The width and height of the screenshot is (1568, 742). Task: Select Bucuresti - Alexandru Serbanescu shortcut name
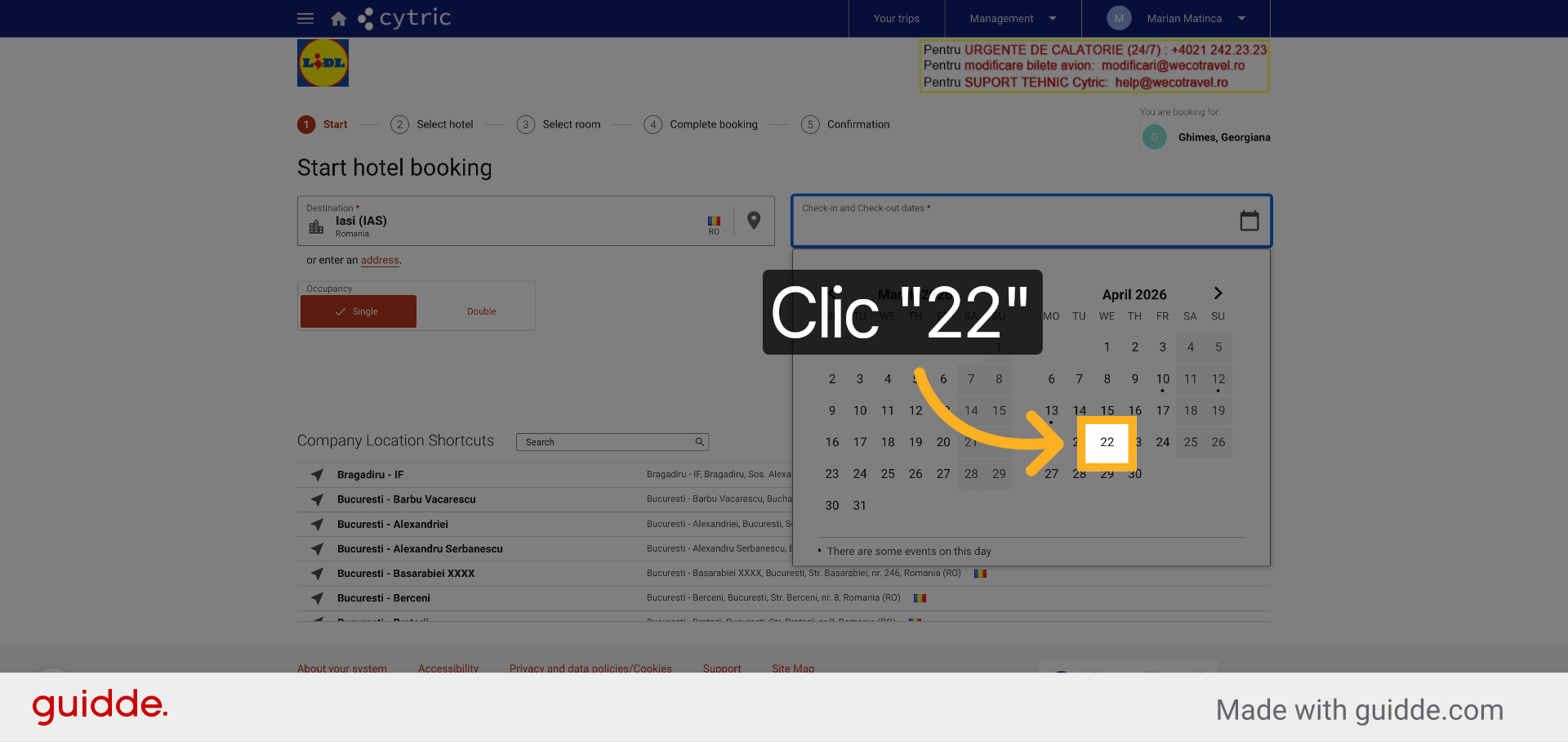(420, 549)
